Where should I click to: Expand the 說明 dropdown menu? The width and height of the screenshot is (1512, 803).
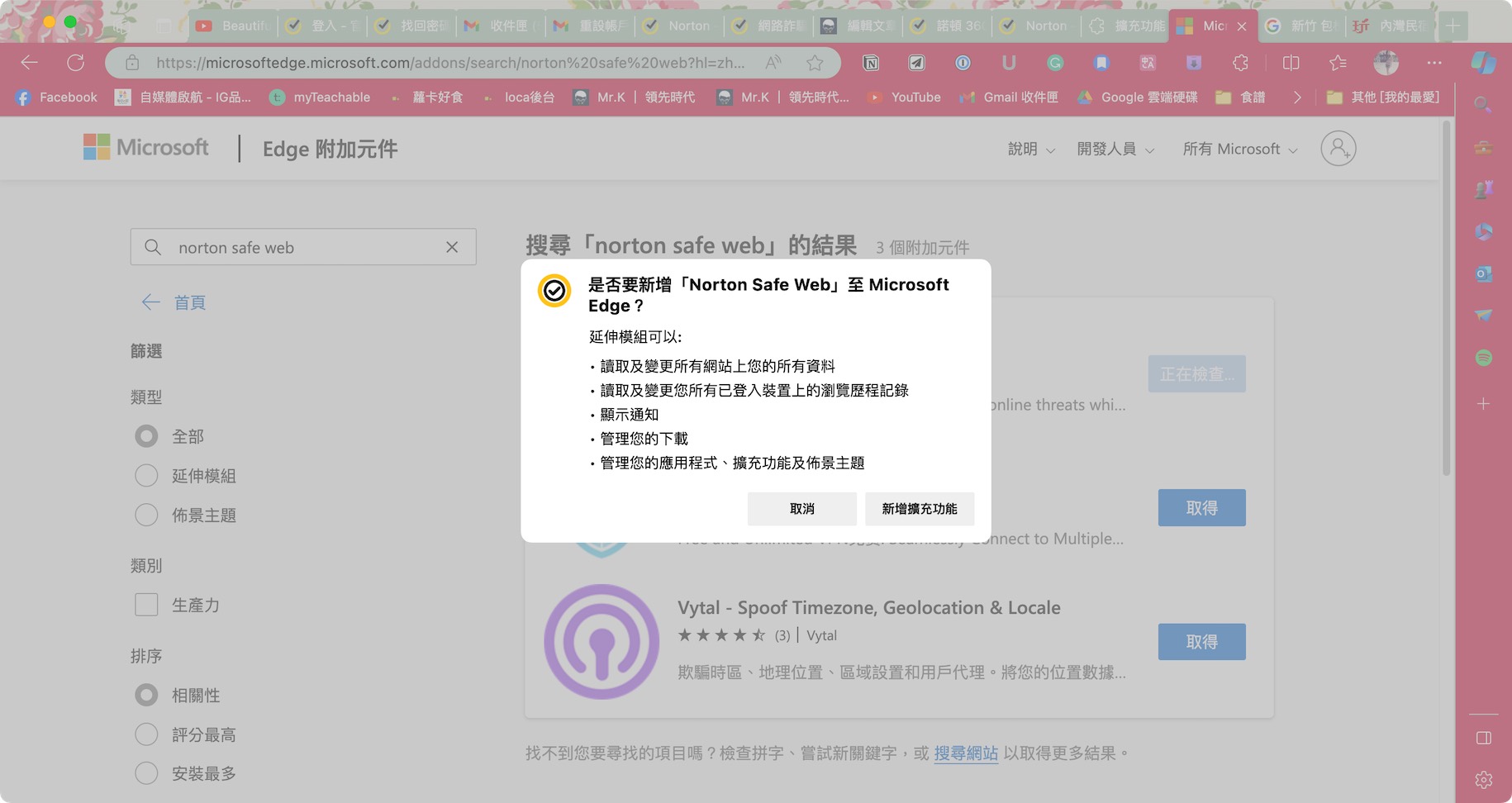[1031, 150]
